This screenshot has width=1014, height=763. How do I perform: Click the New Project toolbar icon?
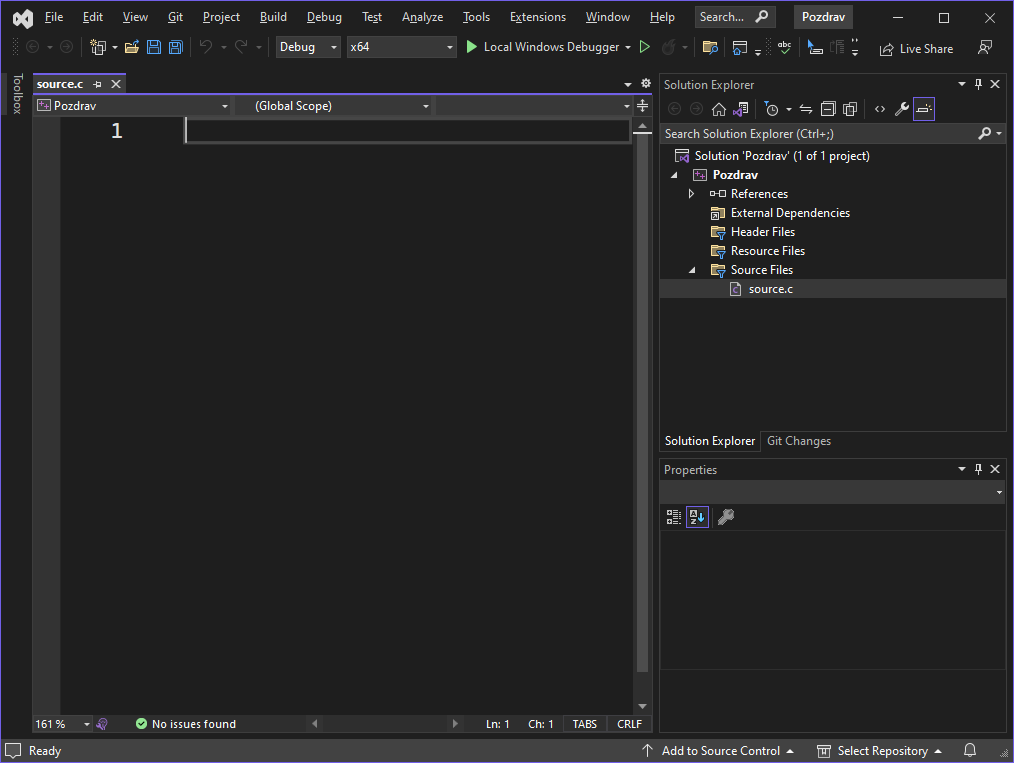point(98,47)
